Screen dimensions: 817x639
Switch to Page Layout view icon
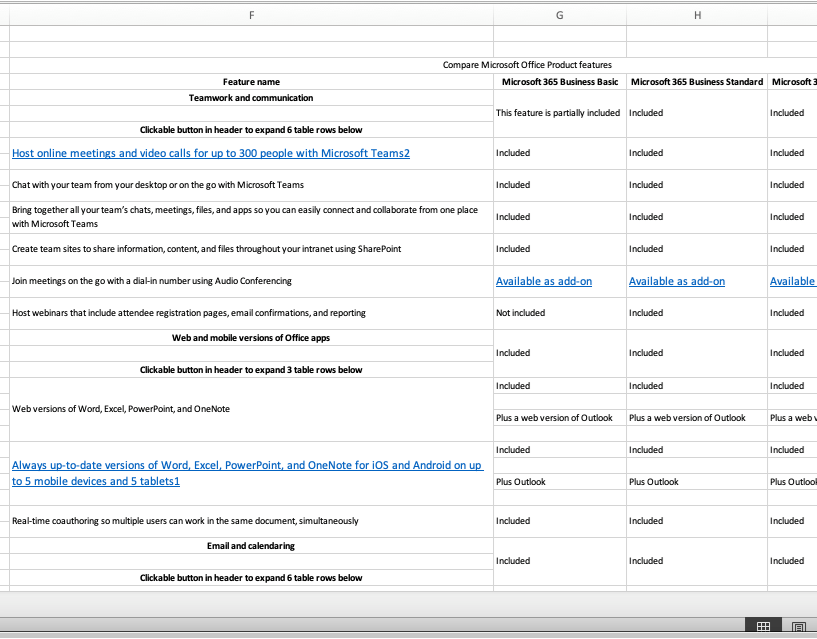[x=799, y=628]
